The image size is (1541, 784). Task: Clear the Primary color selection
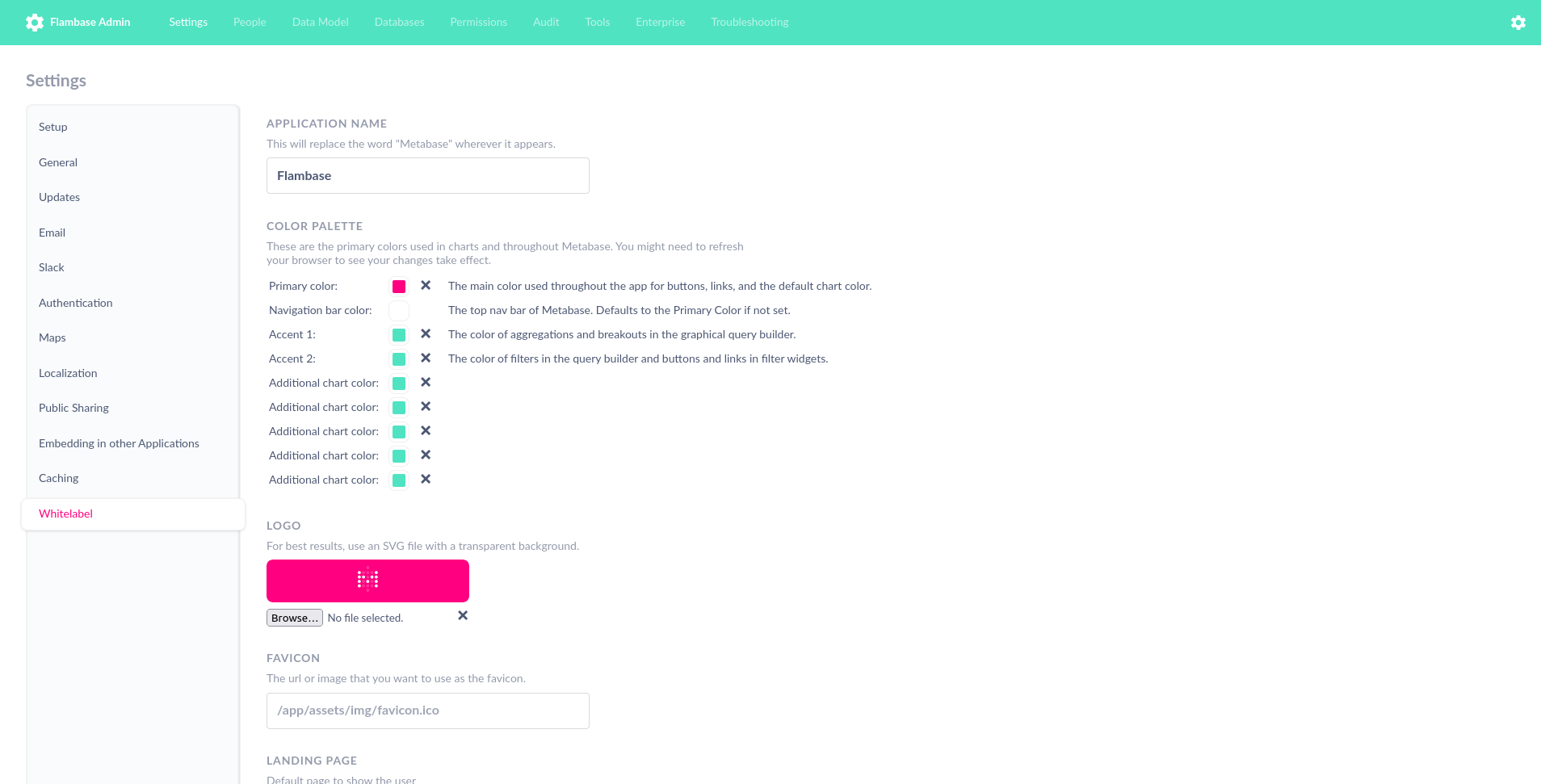click(x=426, y=286)
